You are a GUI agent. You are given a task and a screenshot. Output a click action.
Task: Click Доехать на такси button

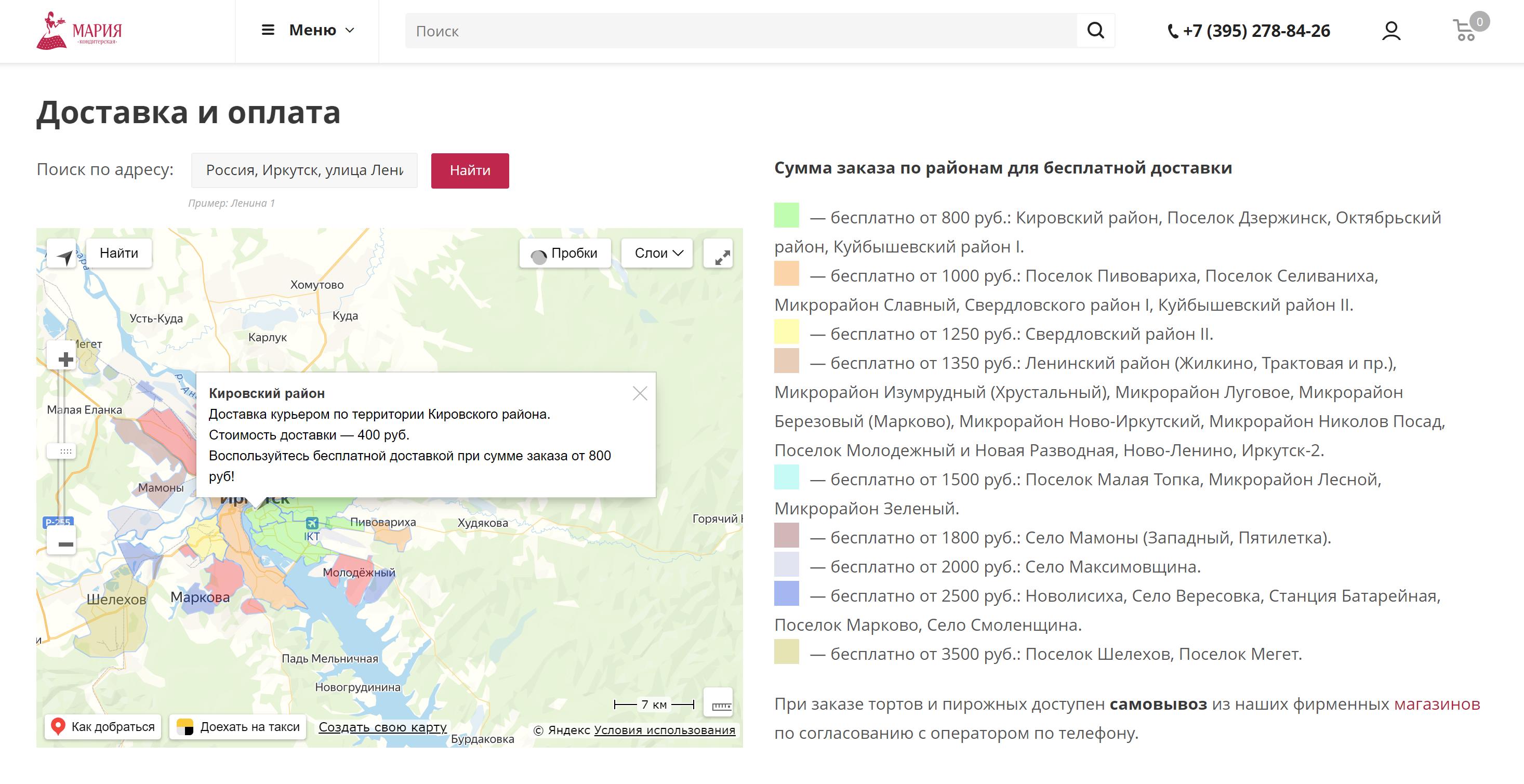pyautogui.click(x=238, y=727)
